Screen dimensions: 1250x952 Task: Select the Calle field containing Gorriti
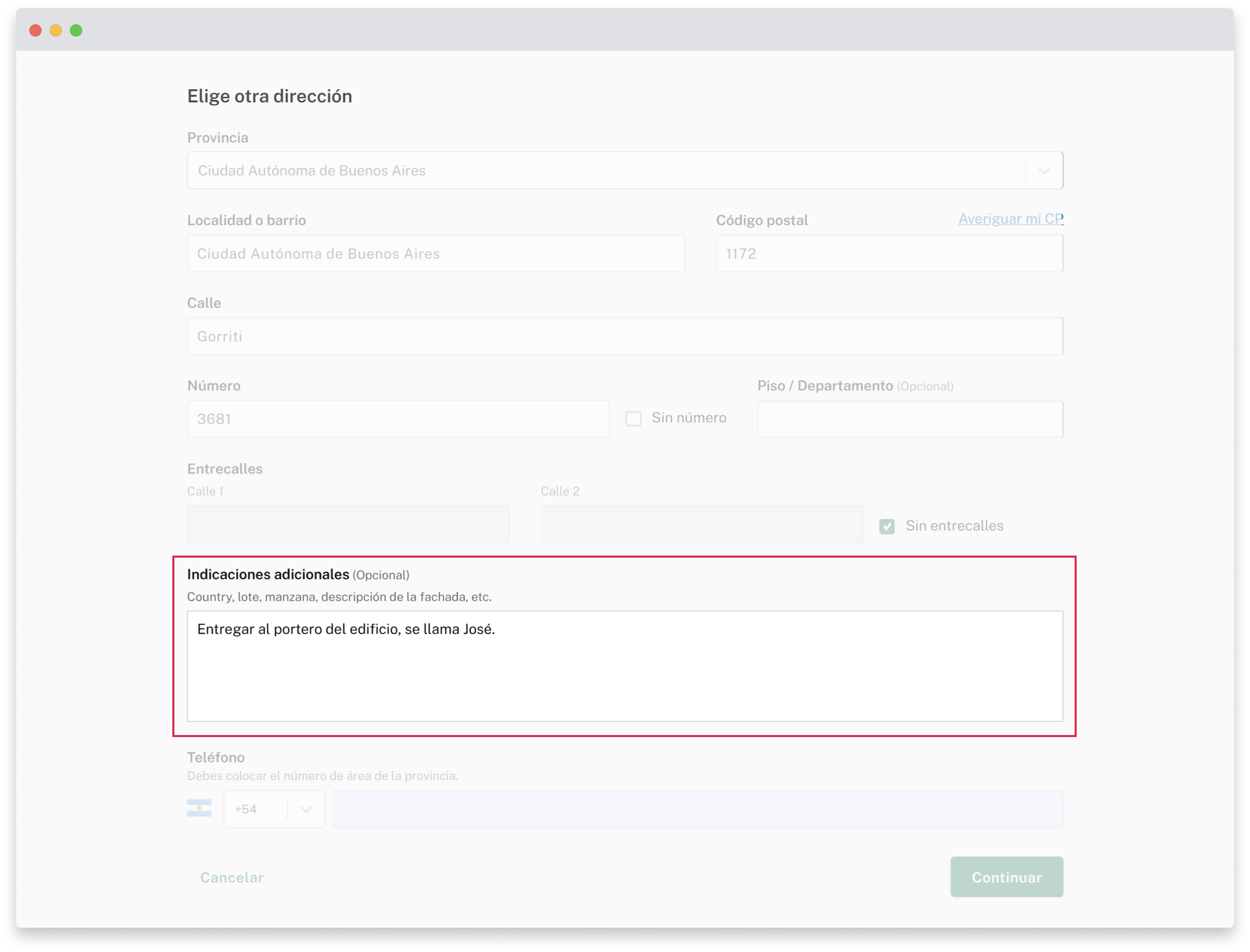624,337
